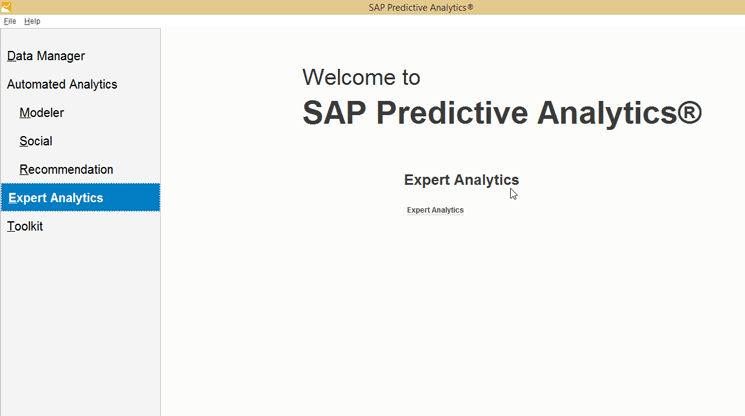Click empty sidebar area below Toolkit
745x416 pixels.
tap(80, 320)
